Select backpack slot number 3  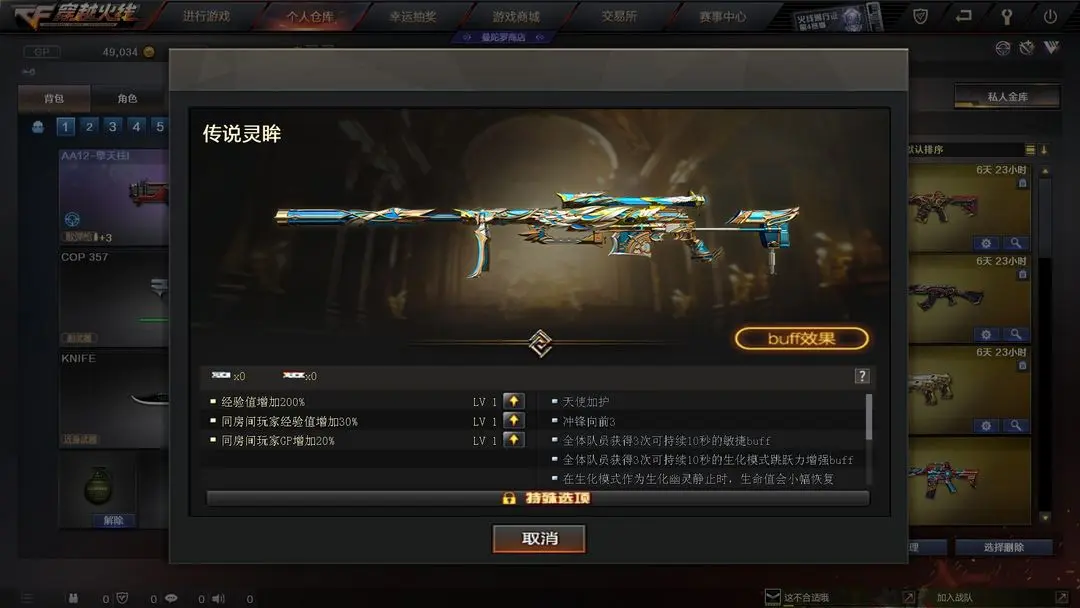112,126
